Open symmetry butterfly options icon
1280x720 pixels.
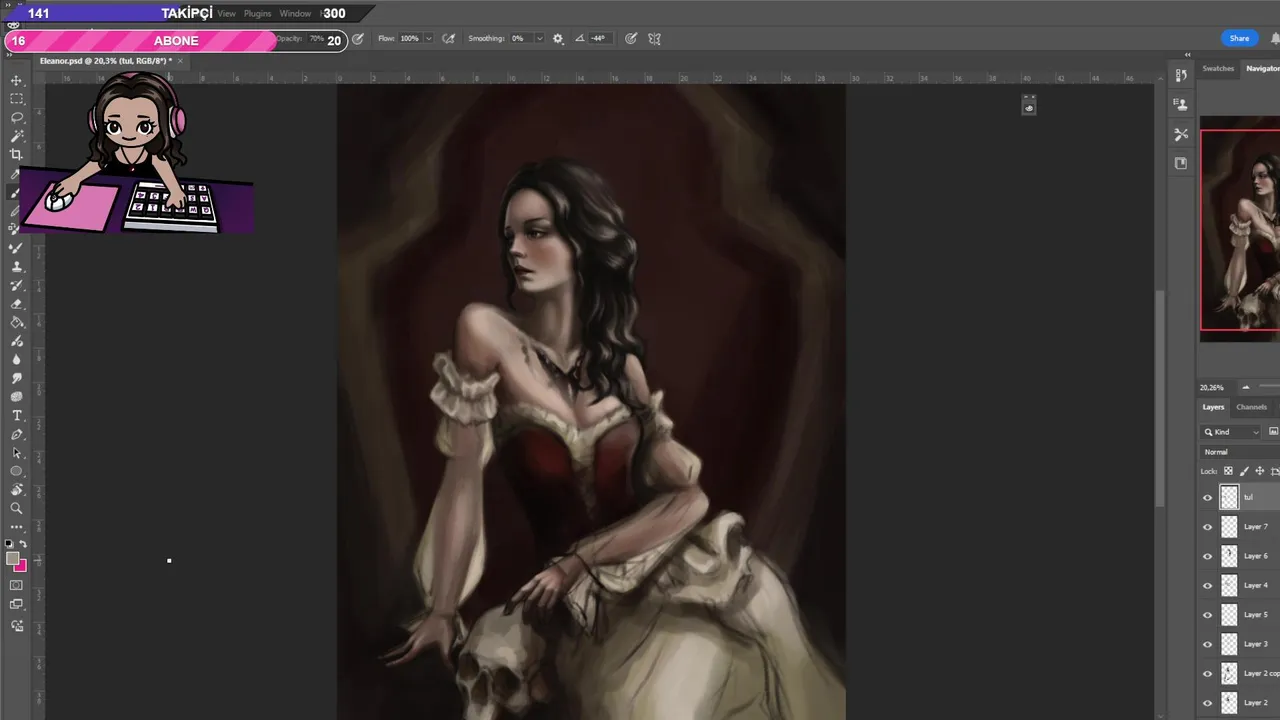pyautogui.click(x=654, y=39)
